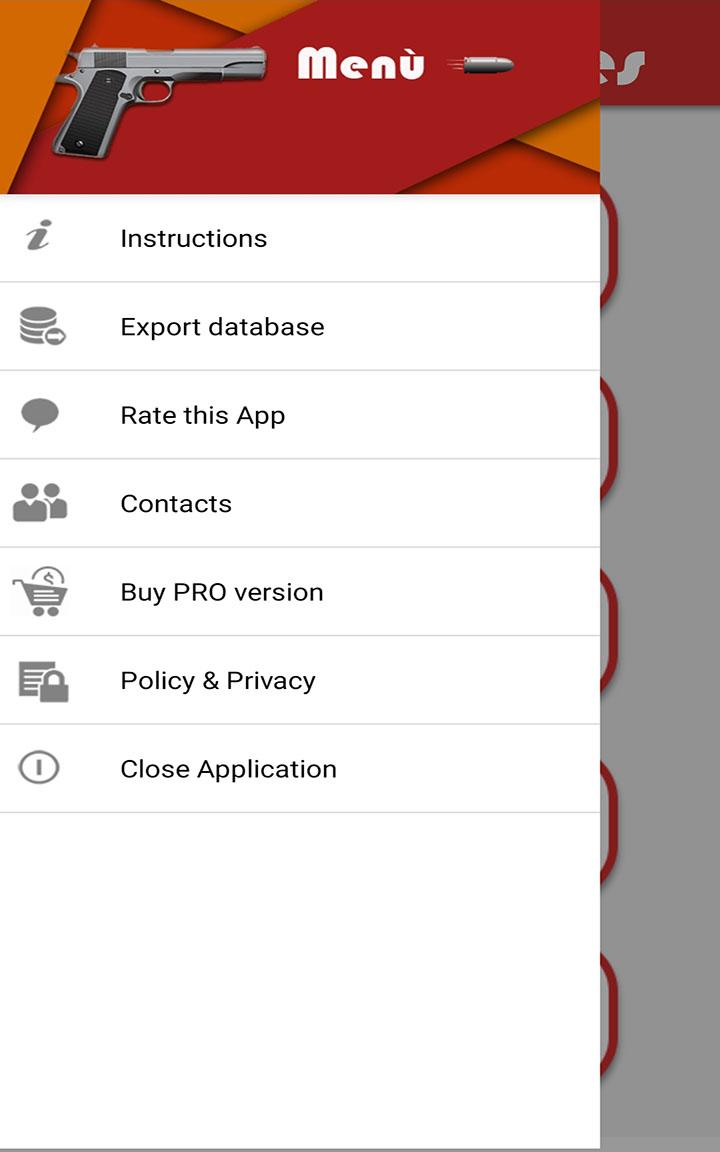
Task: Click the dimmed app title behind the drawer
Action: (x=625, y=66)
